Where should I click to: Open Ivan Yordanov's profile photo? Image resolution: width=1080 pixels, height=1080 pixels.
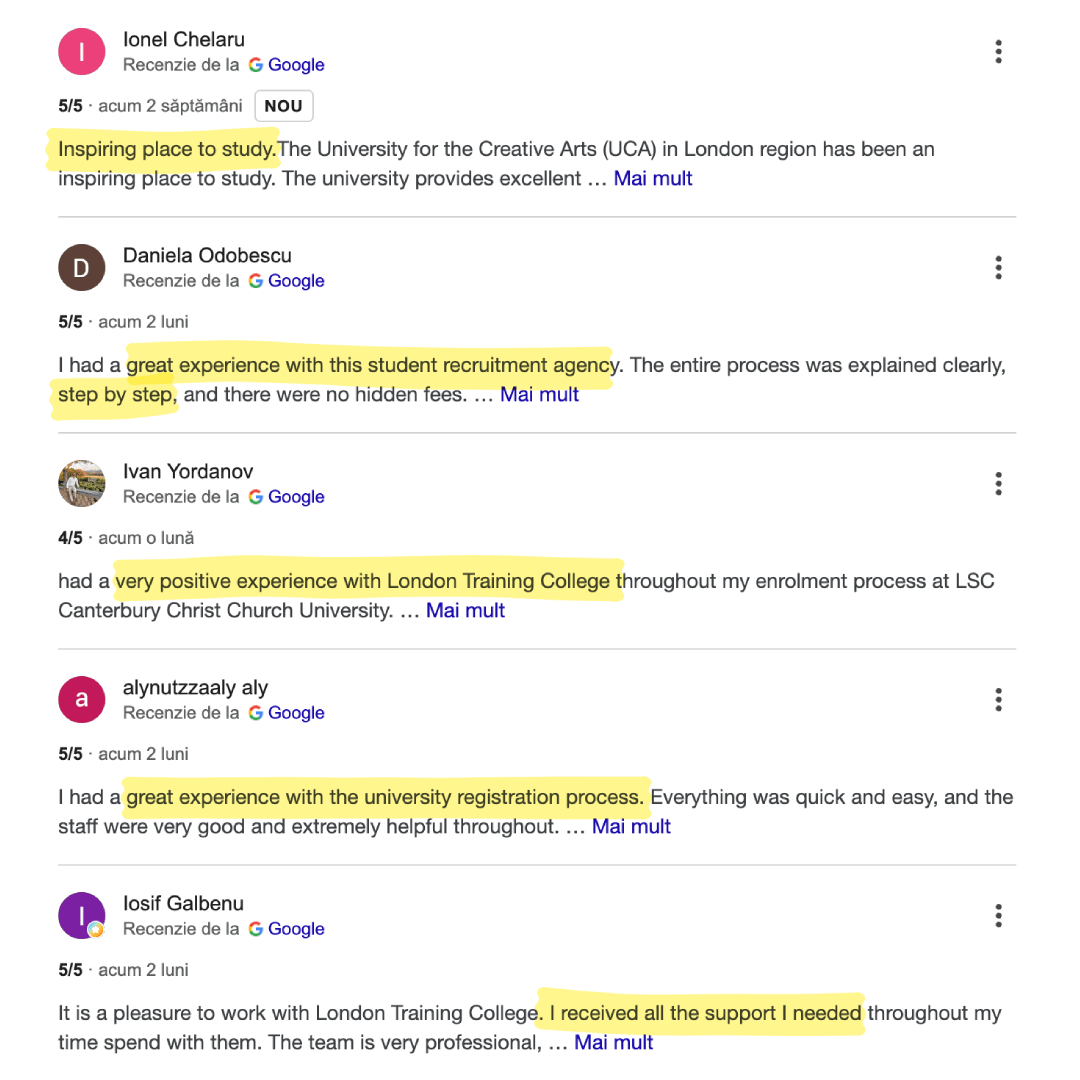coord(82,484)
